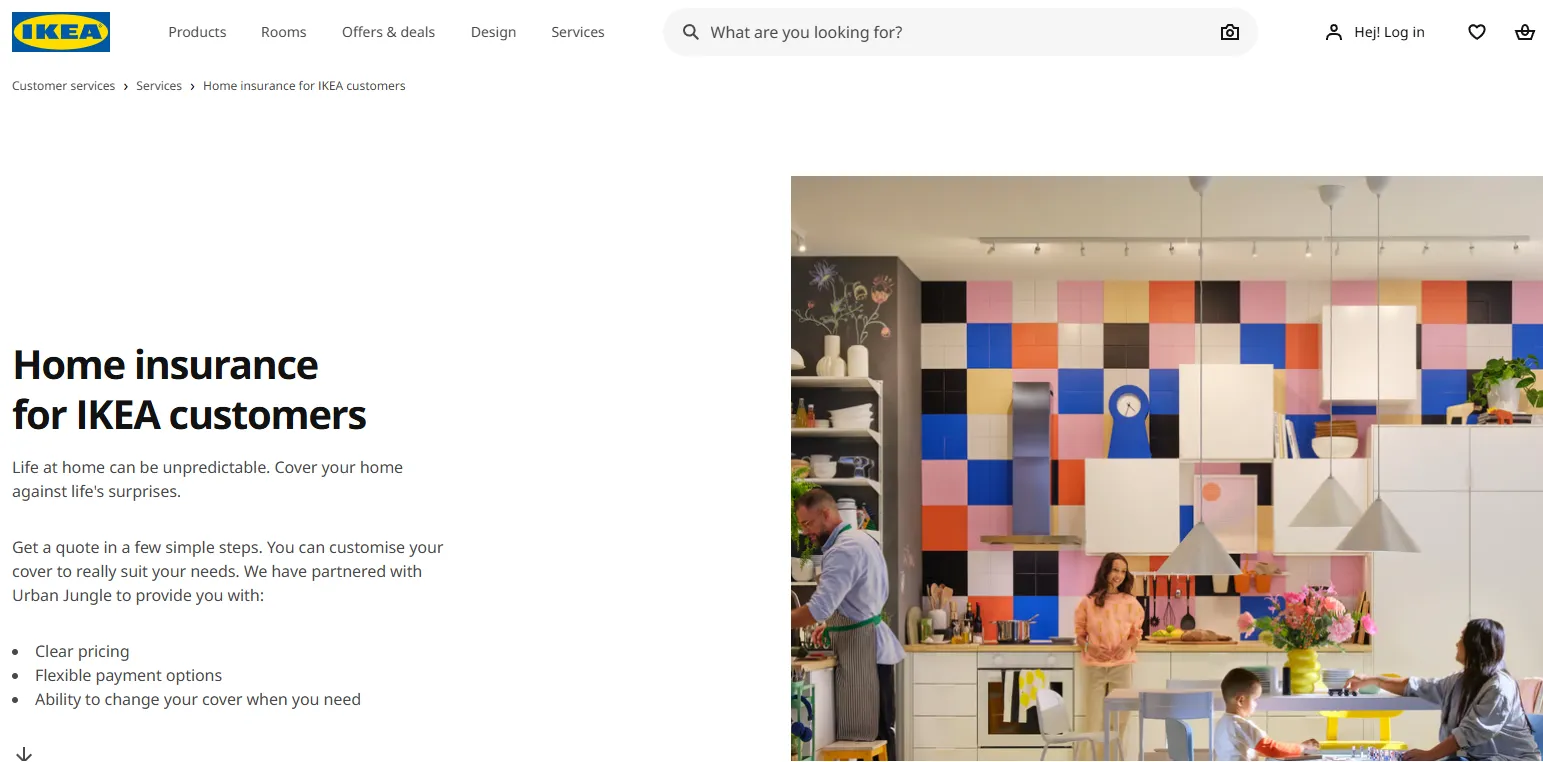The width and height of the screenshot is (1543, 762).
Task: Open the shopping basket icon
Action: 1525,32
